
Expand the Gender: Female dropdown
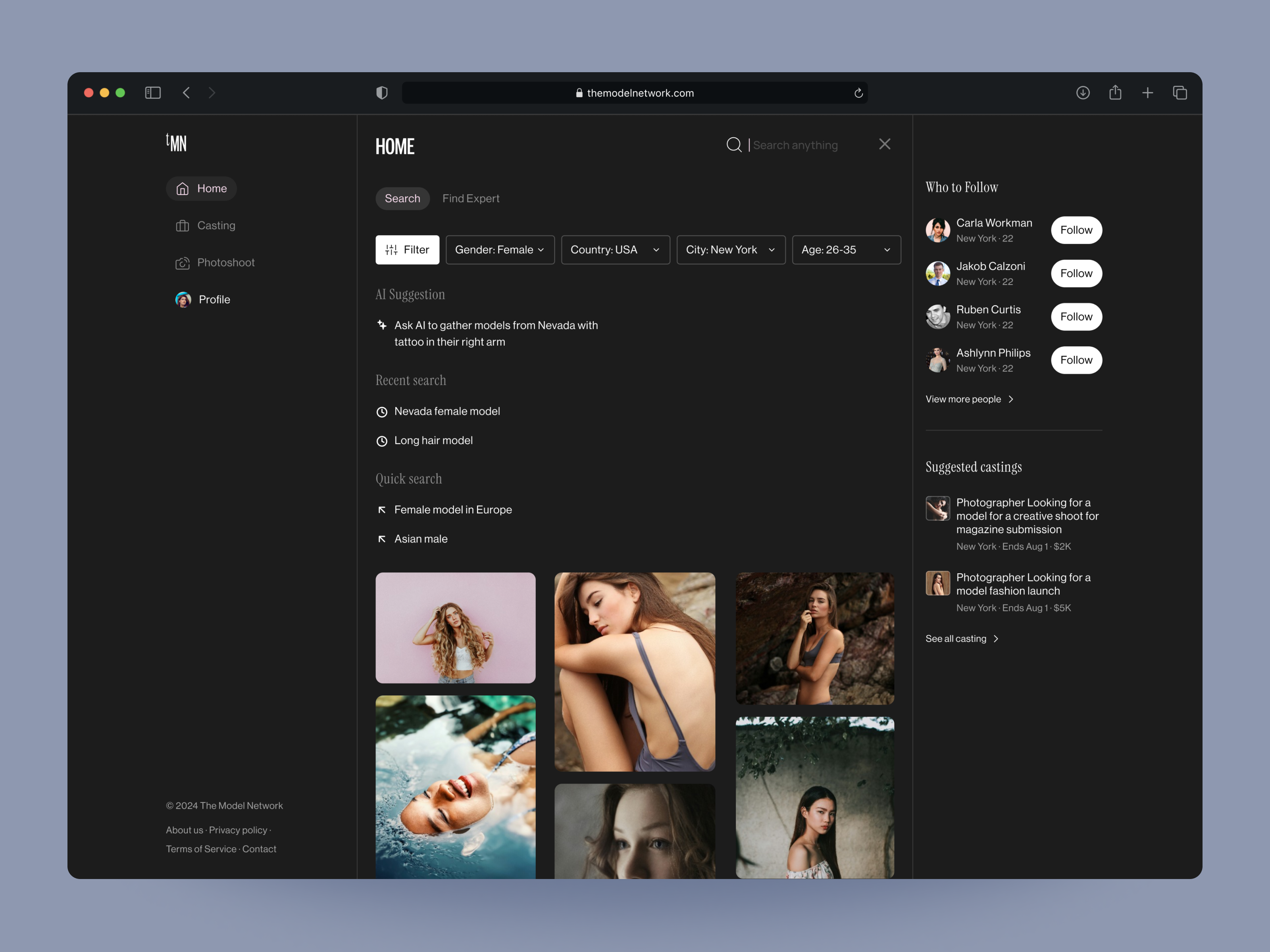500,250
